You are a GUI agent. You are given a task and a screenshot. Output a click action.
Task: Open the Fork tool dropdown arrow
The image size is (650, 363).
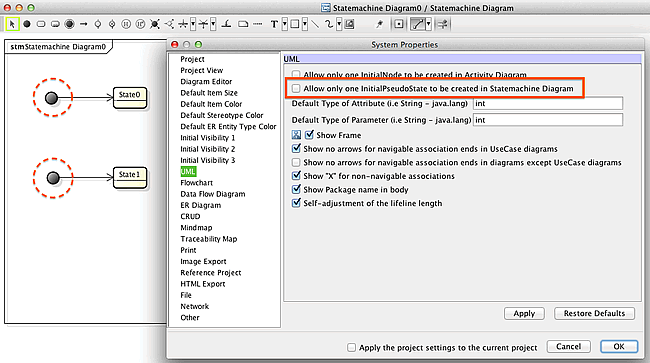193,24
